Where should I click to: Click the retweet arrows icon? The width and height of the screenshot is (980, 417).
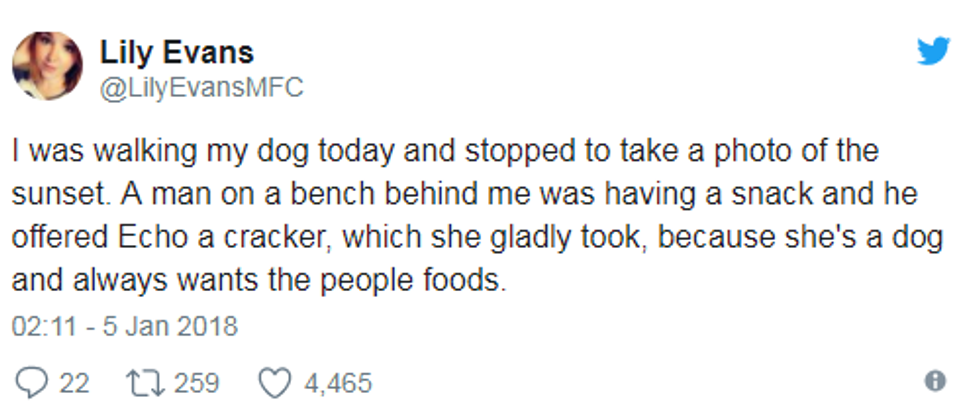coord(145,383)
